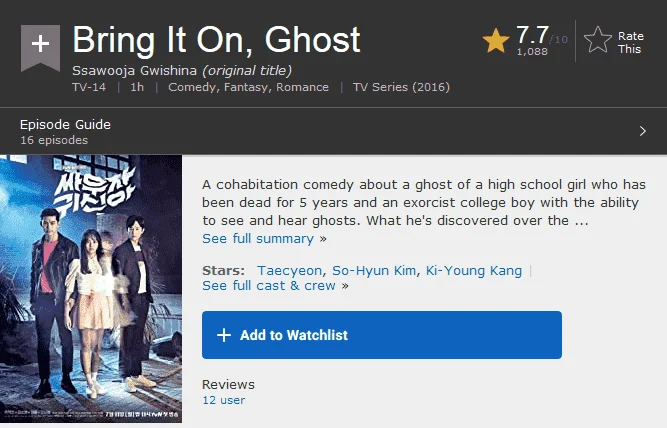Click the empty Rate This star
The width and height of the screenshot is (667, 428).
point(598,40)
